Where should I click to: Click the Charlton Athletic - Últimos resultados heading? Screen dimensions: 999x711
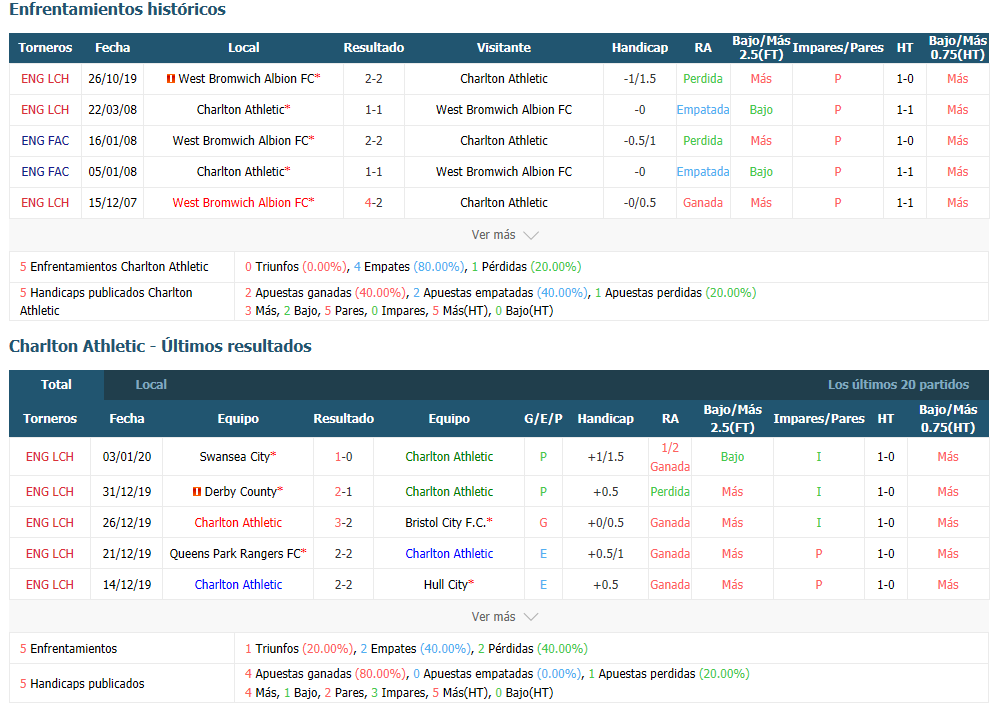coord(160,347)
